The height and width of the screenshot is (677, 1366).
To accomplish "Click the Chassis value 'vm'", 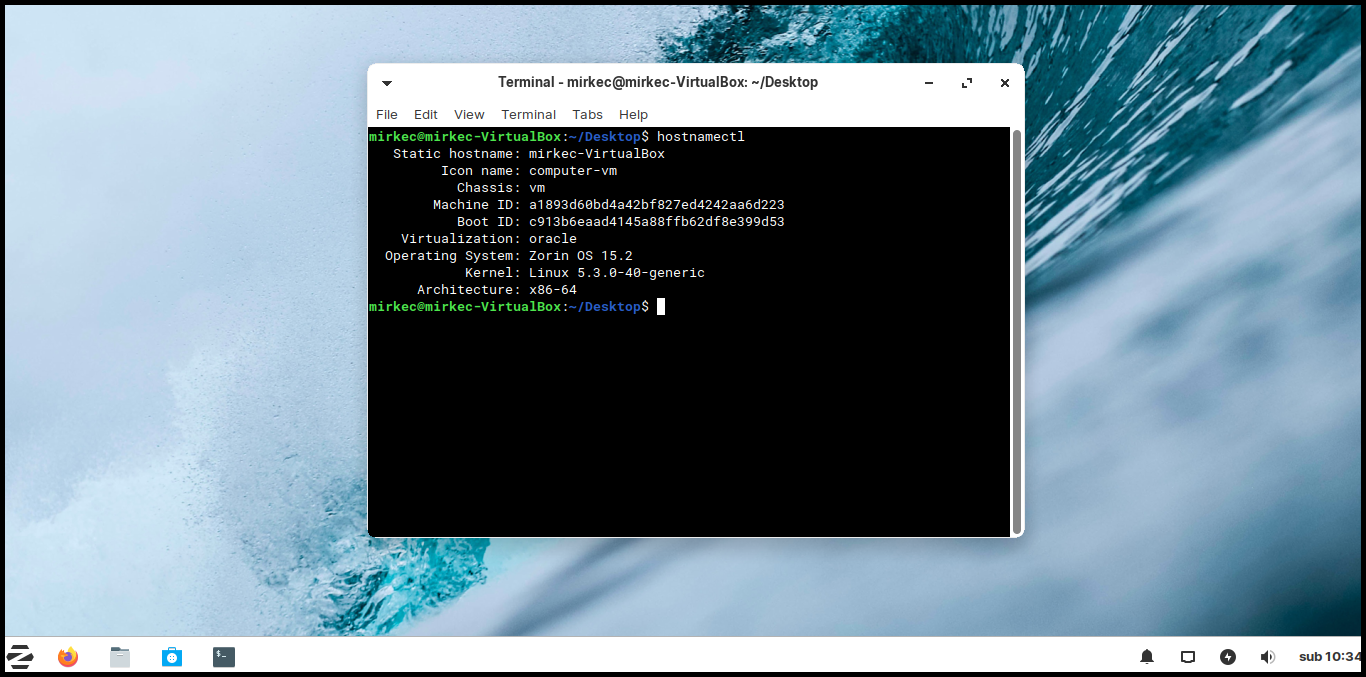I will (537, 187).
